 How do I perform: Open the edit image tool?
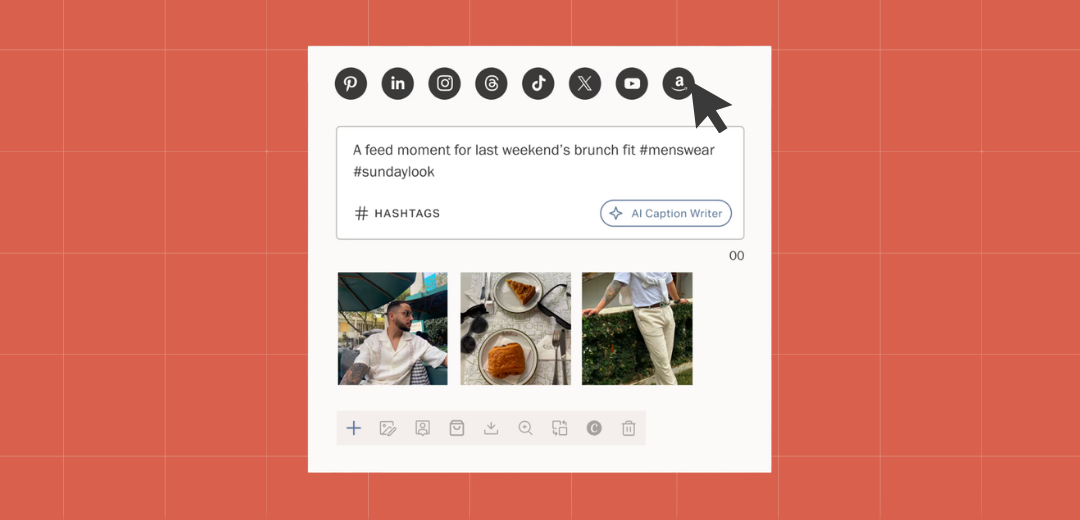(x=388, y=428)
